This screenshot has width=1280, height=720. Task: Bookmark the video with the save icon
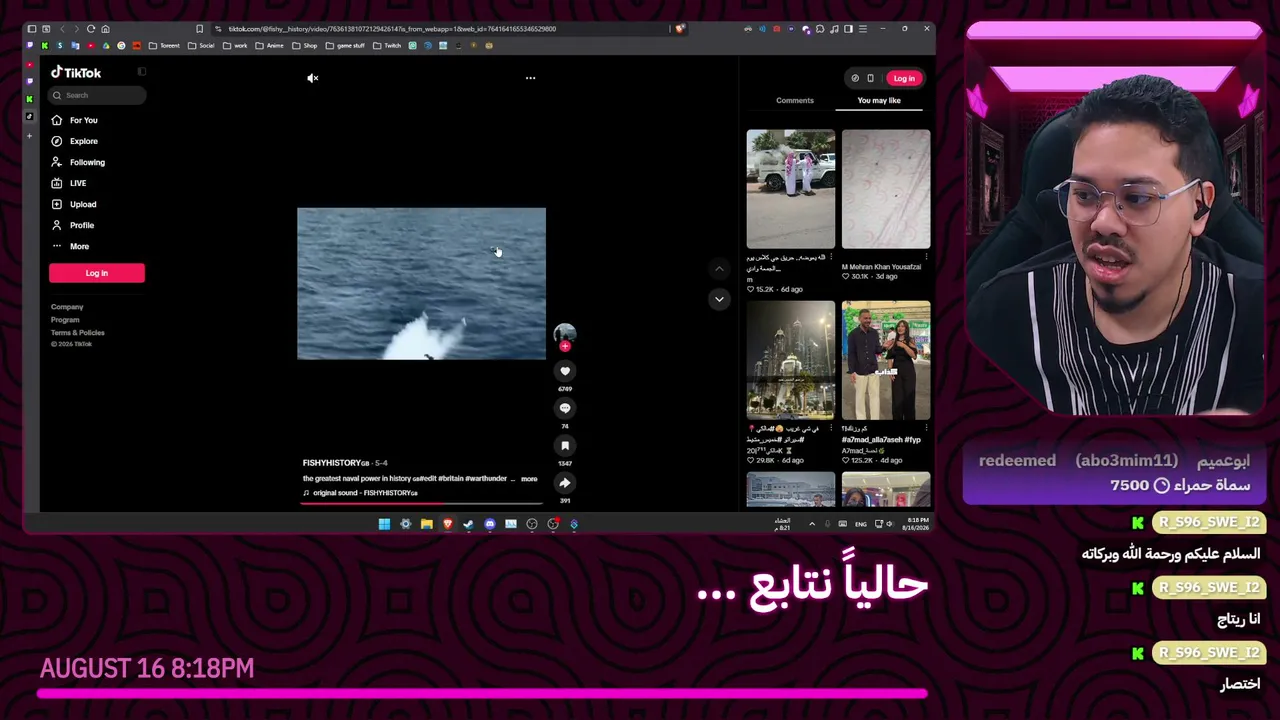565,446
